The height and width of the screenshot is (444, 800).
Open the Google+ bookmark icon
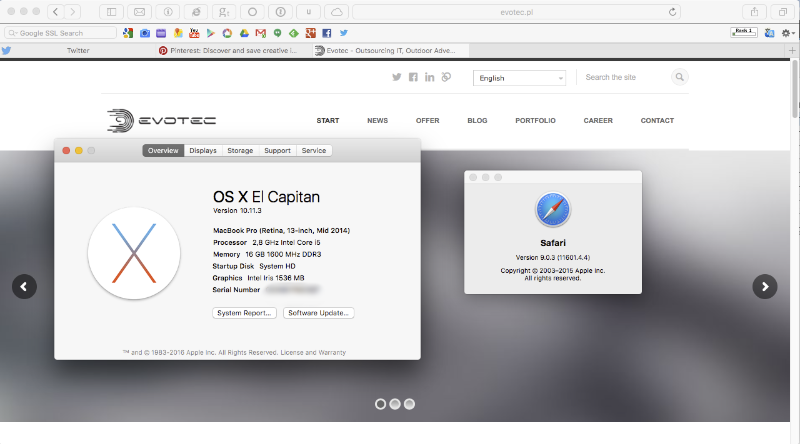(x=310, y=33)
